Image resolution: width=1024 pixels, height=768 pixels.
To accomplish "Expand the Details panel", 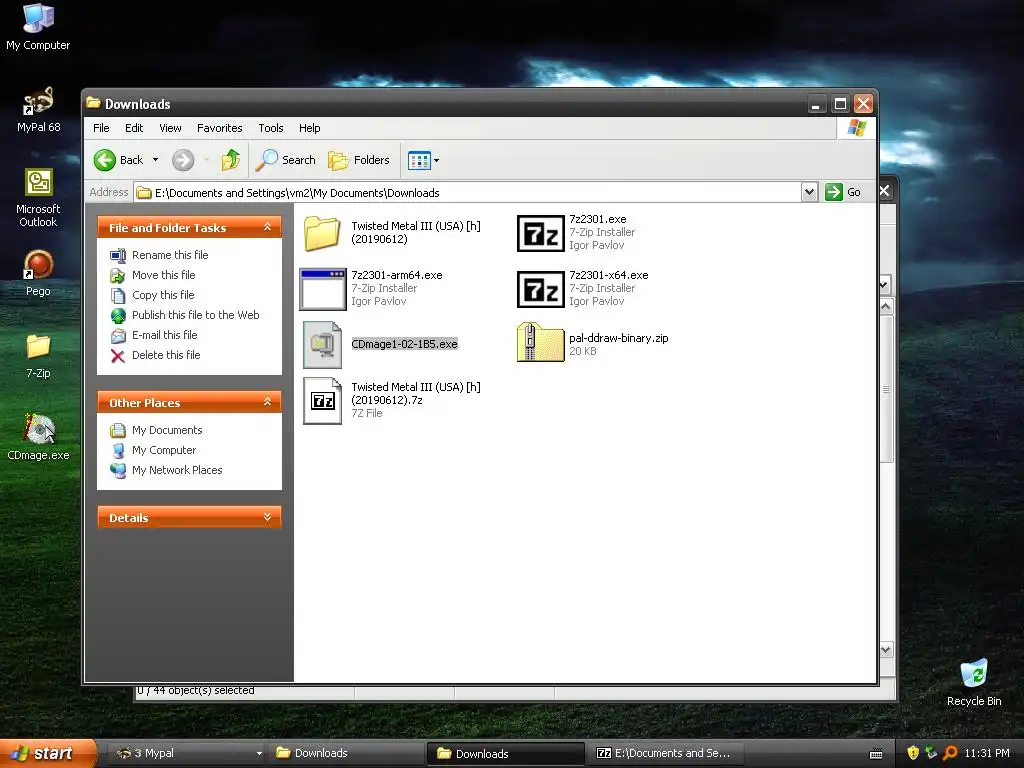I will (267, 517).
